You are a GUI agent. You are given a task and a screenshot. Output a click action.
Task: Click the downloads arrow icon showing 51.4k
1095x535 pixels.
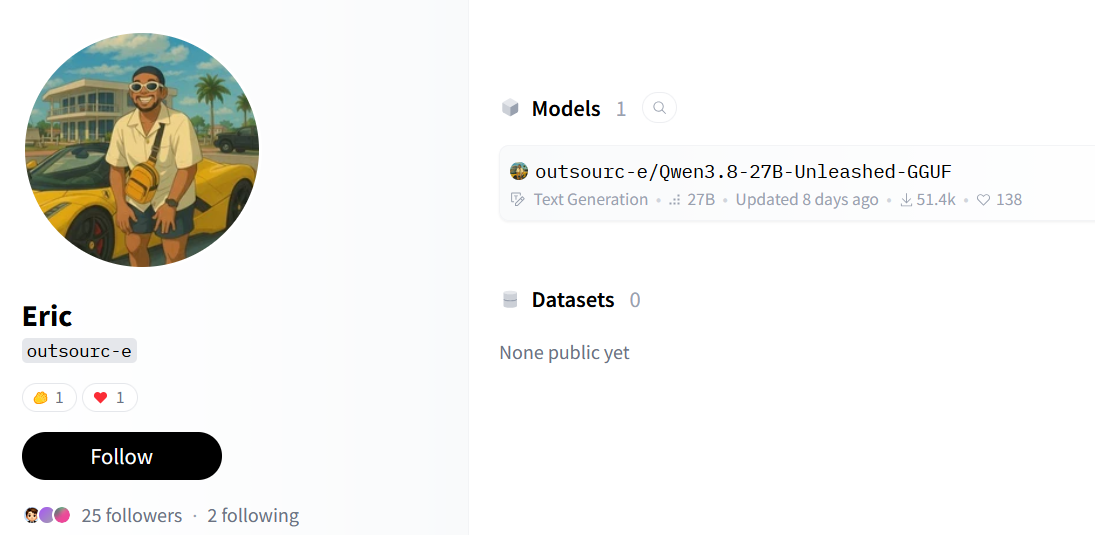click(906, 200)
